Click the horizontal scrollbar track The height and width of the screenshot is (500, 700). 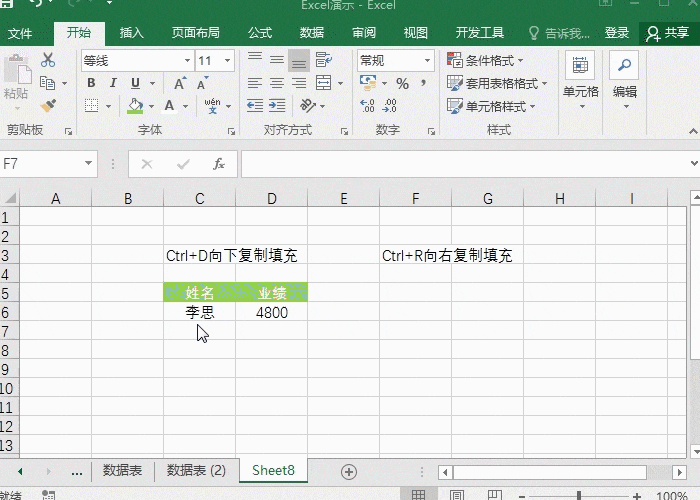[x=550, y=472]
